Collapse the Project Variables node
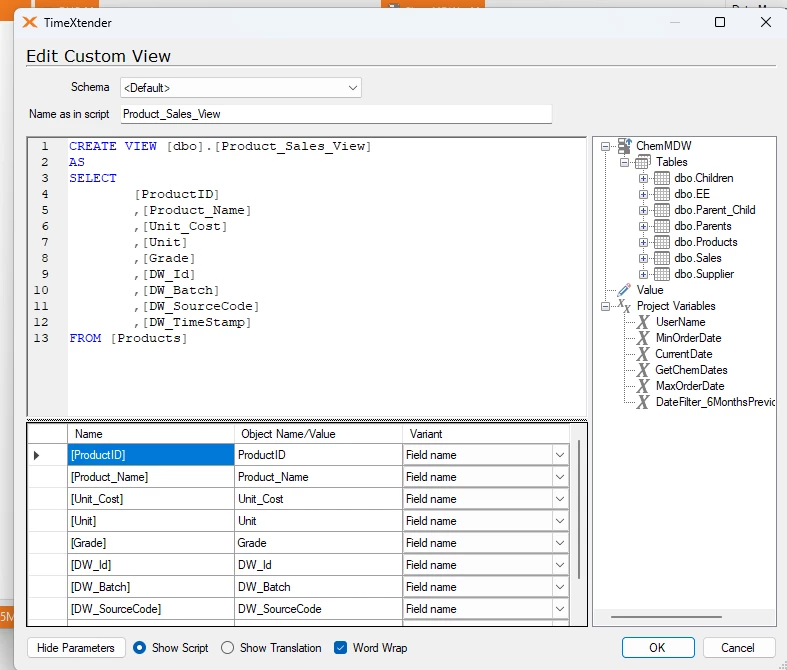The height and width of the screenshot is (670, 787). (605, 306)
